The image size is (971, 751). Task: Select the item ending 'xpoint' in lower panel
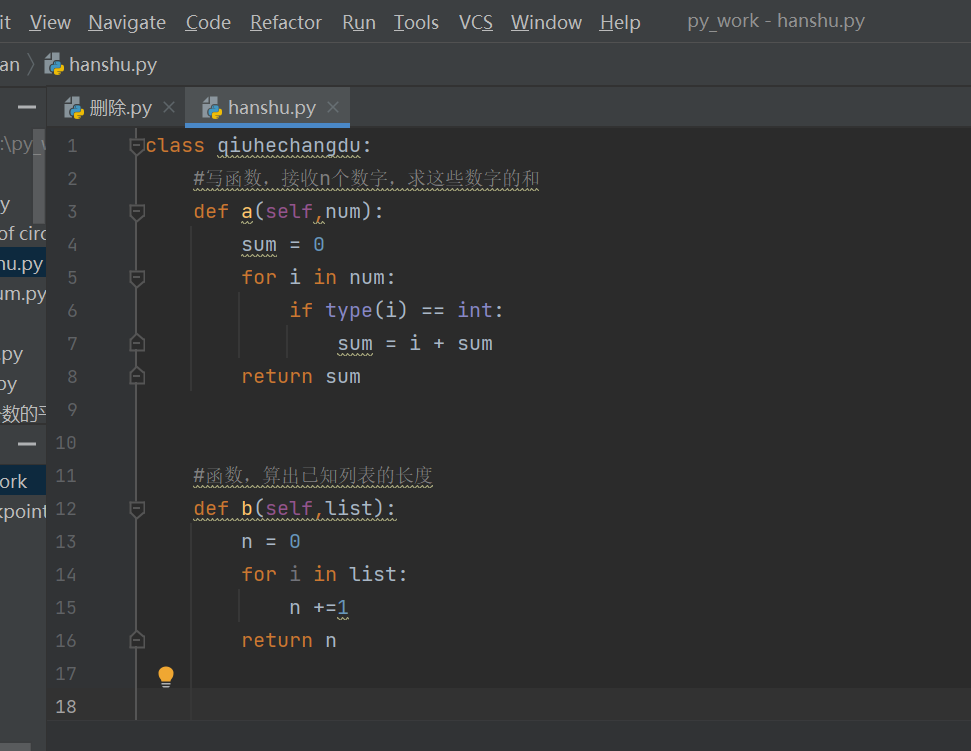click(23, 511)
